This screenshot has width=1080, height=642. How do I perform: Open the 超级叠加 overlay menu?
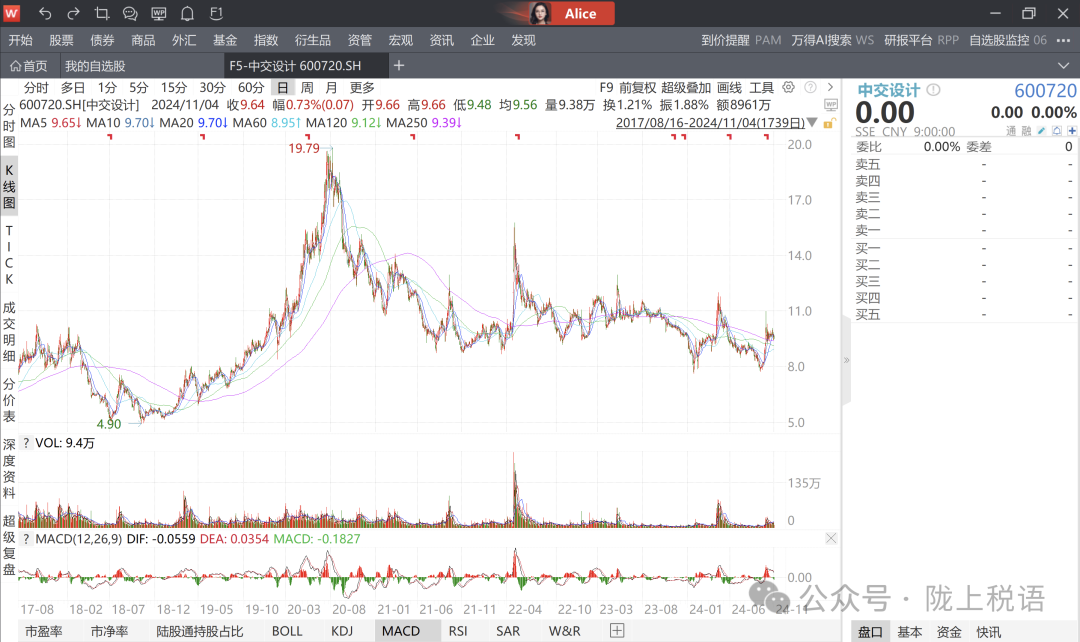[686, 87]
